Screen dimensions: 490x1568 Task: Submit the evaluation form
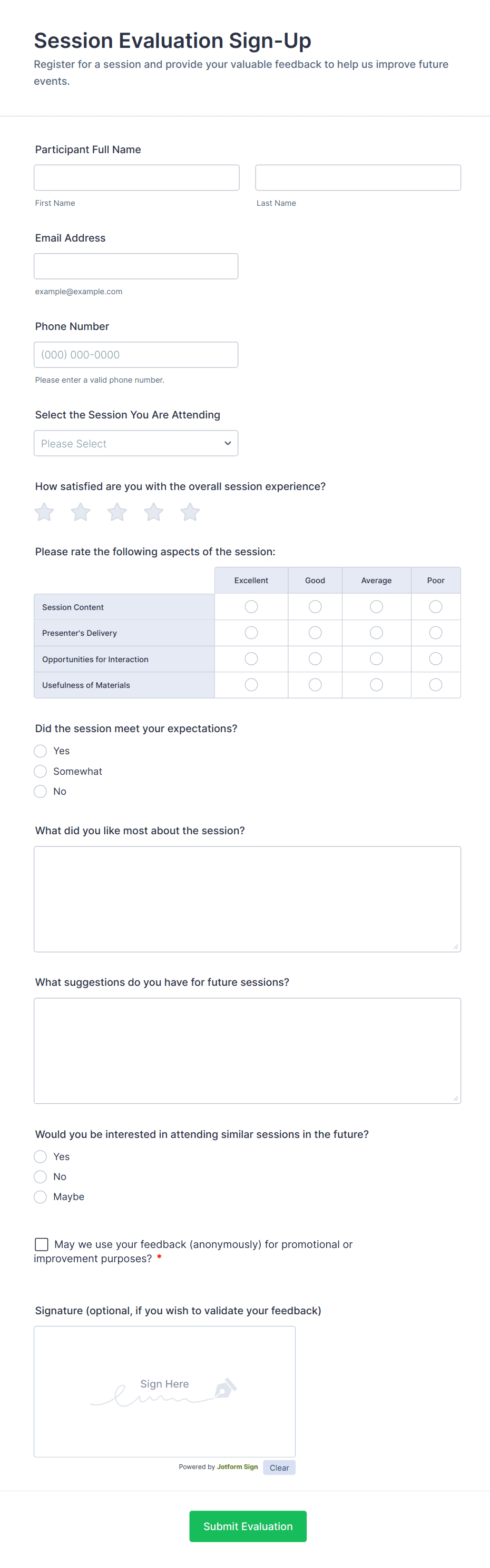point(248,1525)
